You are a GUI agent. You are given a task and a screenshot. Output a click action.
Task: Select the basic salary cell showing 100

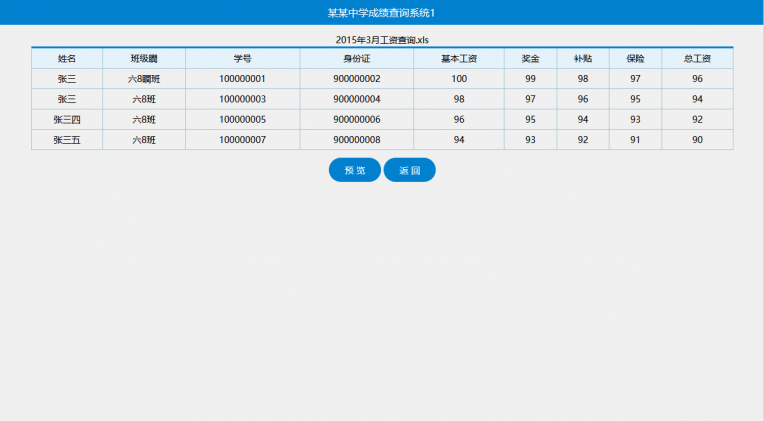tap(459, 79)
